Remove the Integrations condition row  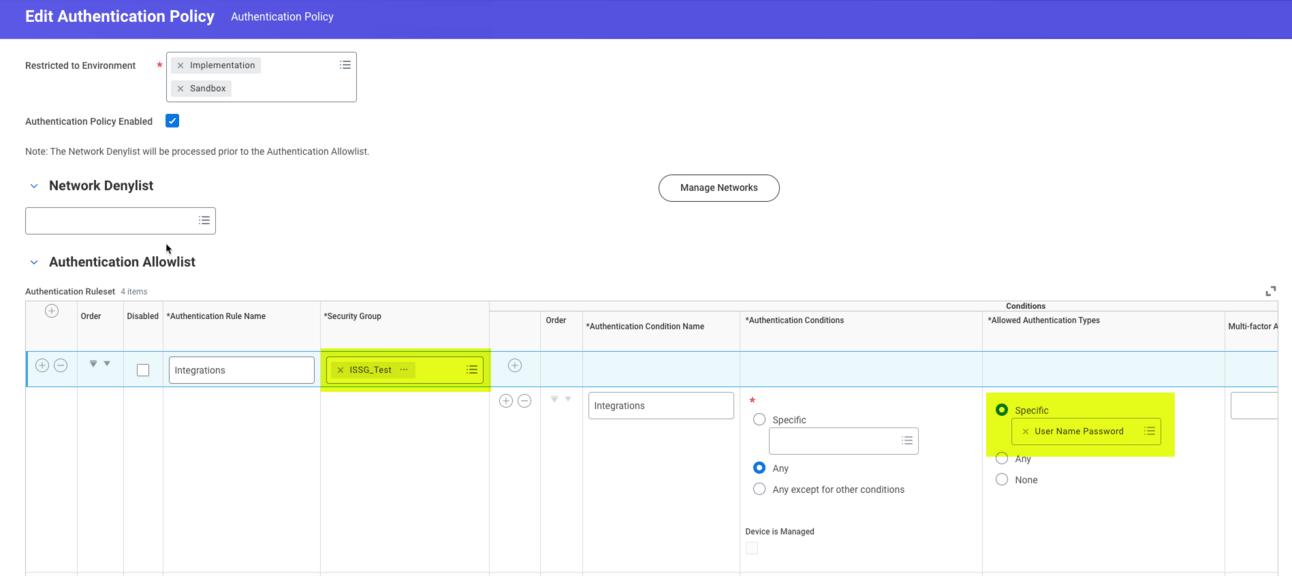pyautogui.click(x=524, y=401)
